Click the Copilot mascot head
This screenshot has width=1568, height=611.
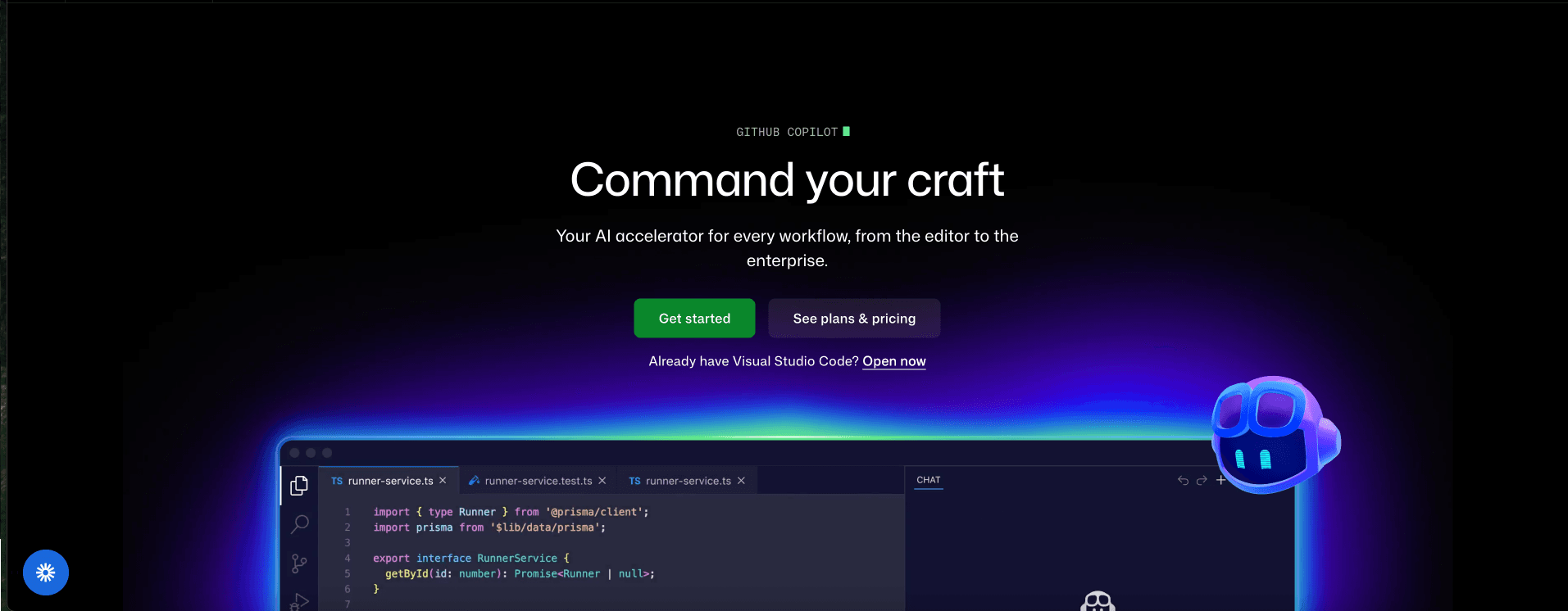1275,435
